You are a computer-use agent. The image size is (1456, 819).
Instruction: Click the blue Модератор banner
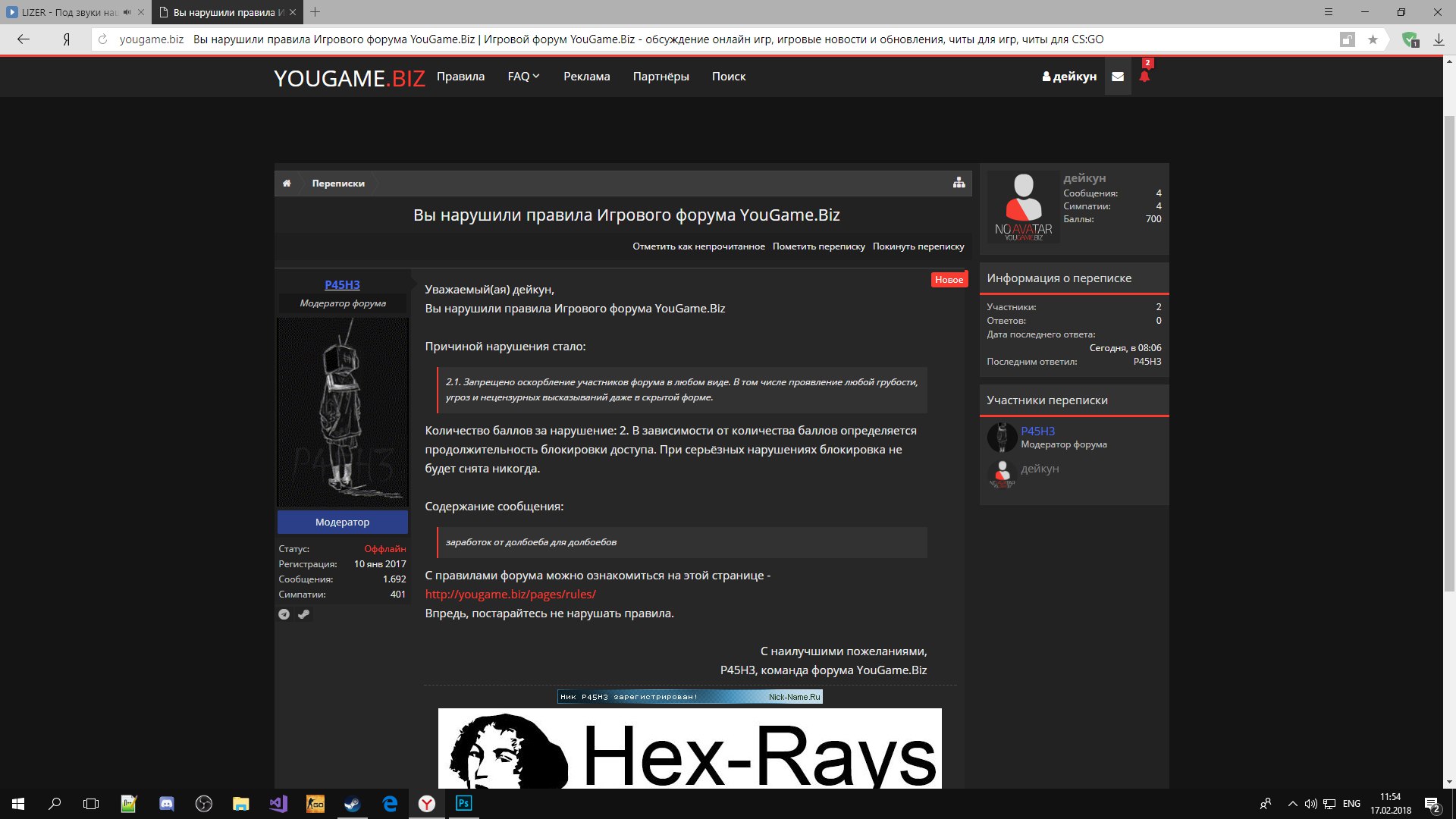point(342,522)
